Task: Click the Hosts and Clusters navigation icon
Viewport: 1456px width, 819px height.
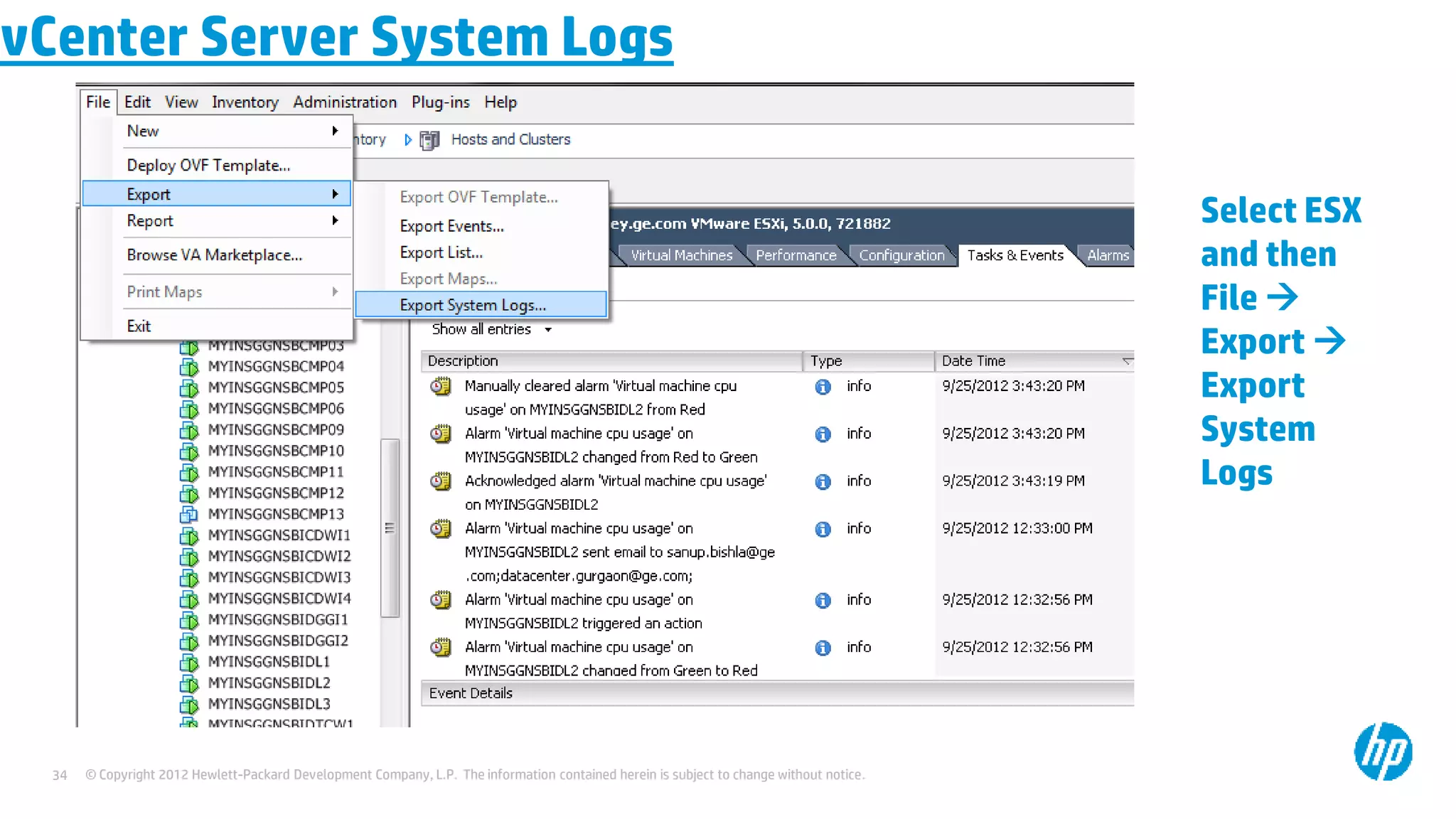Action: pos(429,140)
